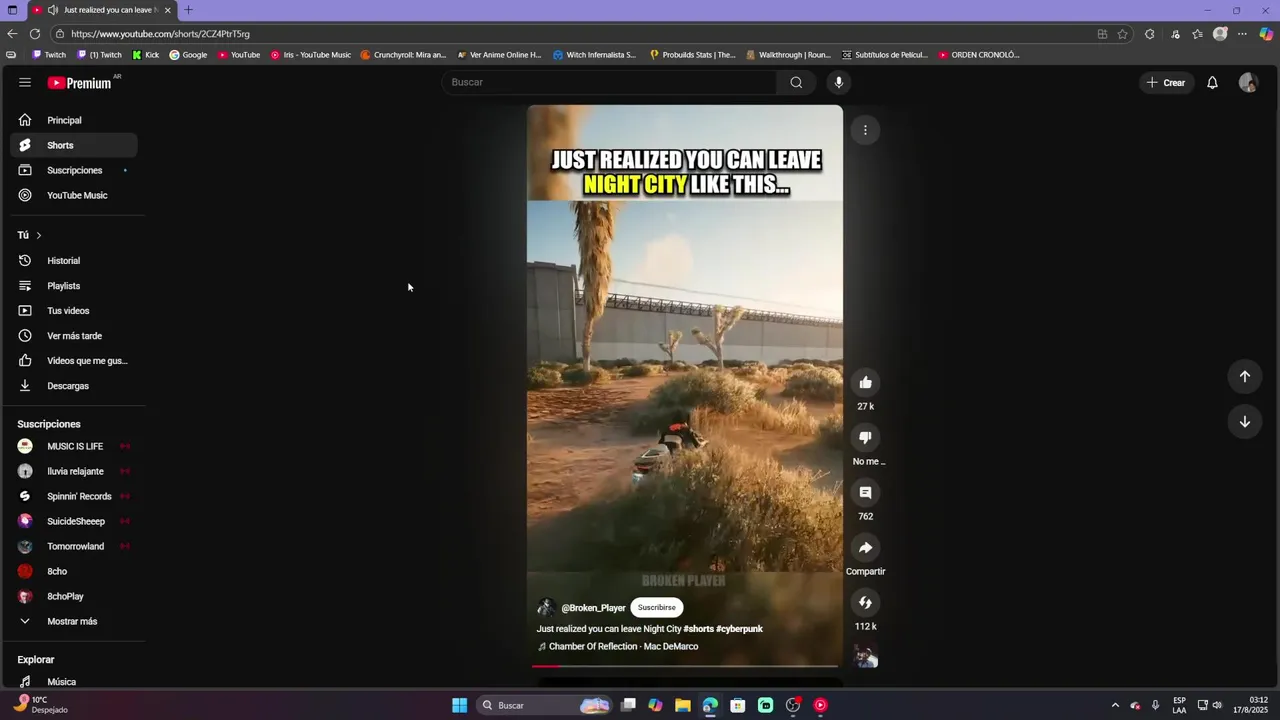Open the Kick bookmark
Screen dimensions: 1280x720
pyautogui.click(x=146, y=55)
